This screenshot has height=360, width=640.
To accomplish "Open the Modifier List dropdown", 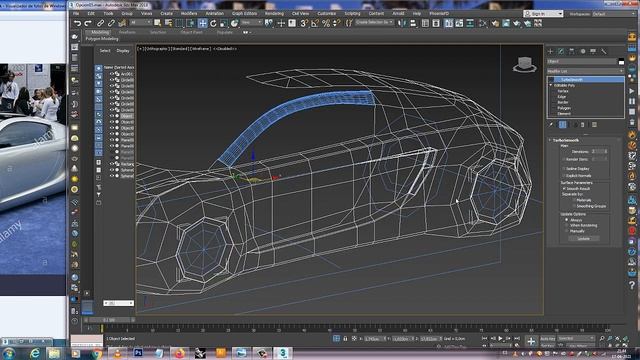I will 585,71.
